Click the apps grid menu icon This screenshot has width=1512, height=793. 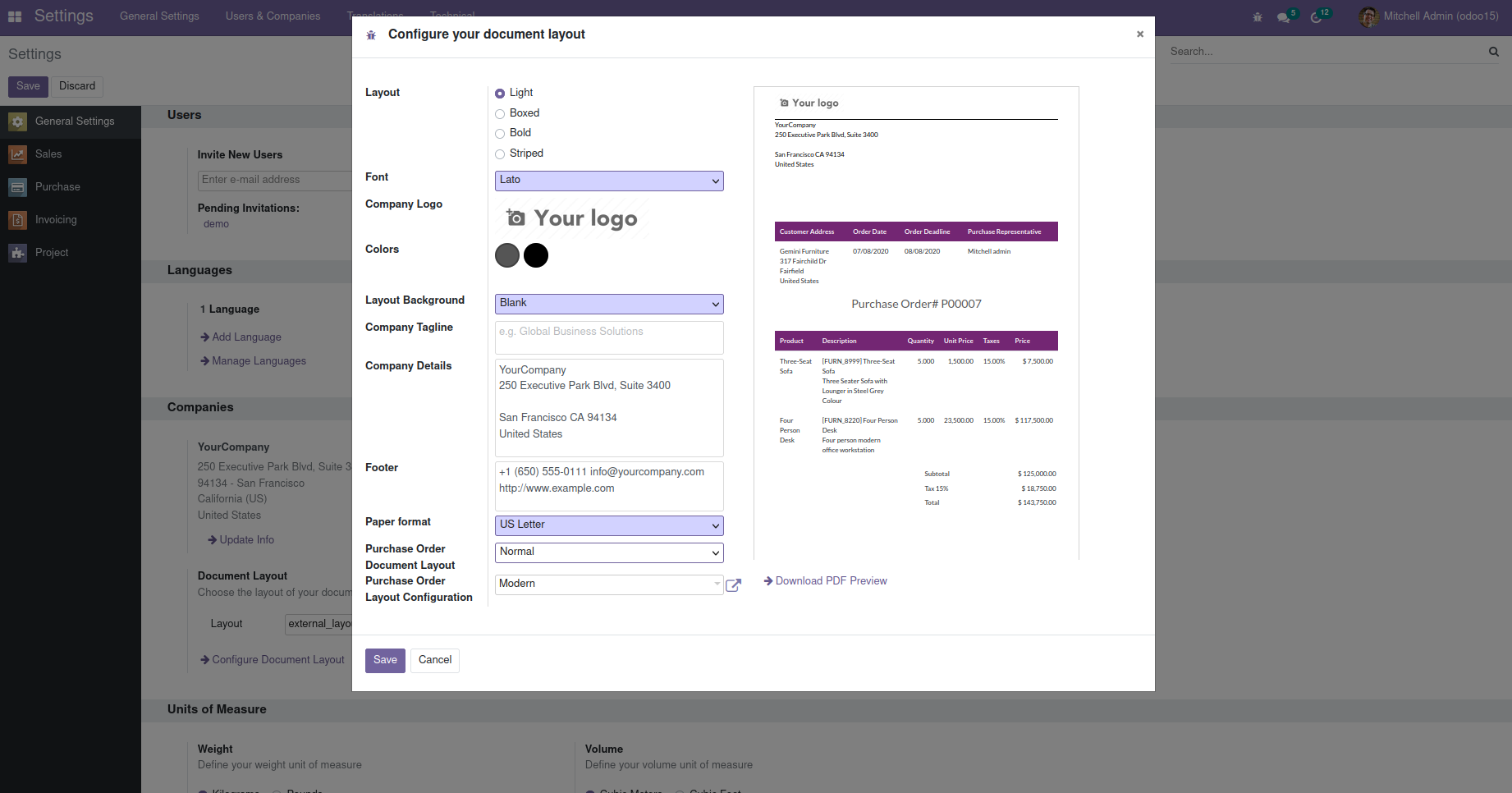coord(15,16)
